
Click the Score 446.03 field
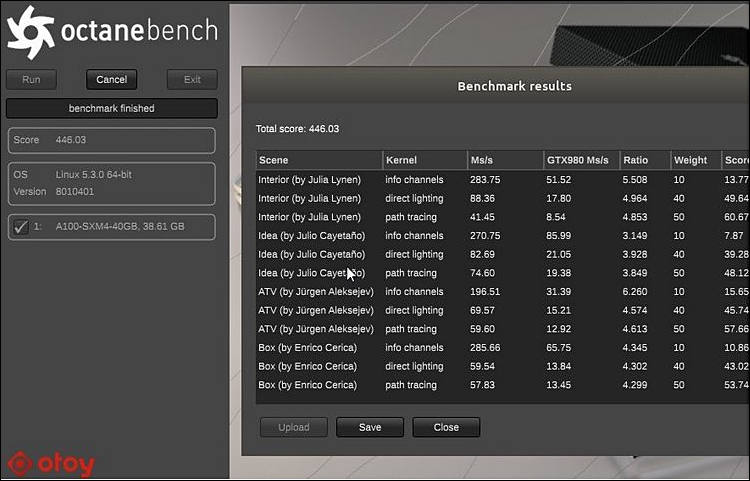click(x=111, y=140)
